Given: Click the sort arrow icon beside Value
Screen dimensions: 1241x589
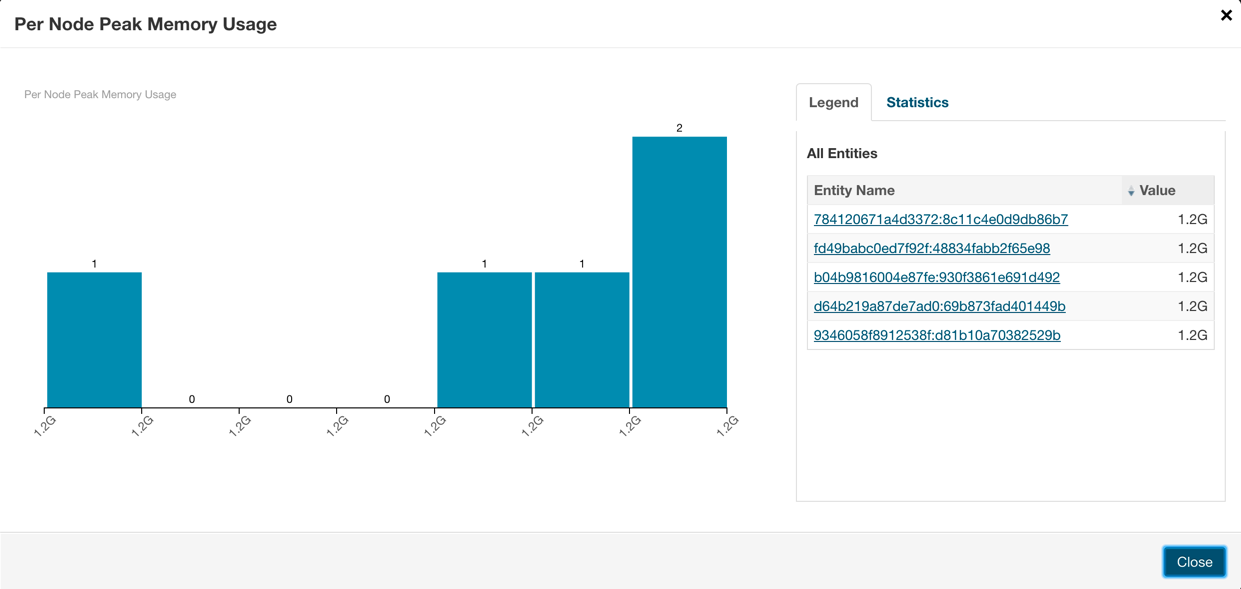Looking at the screenshot, I should point(1131,191).
